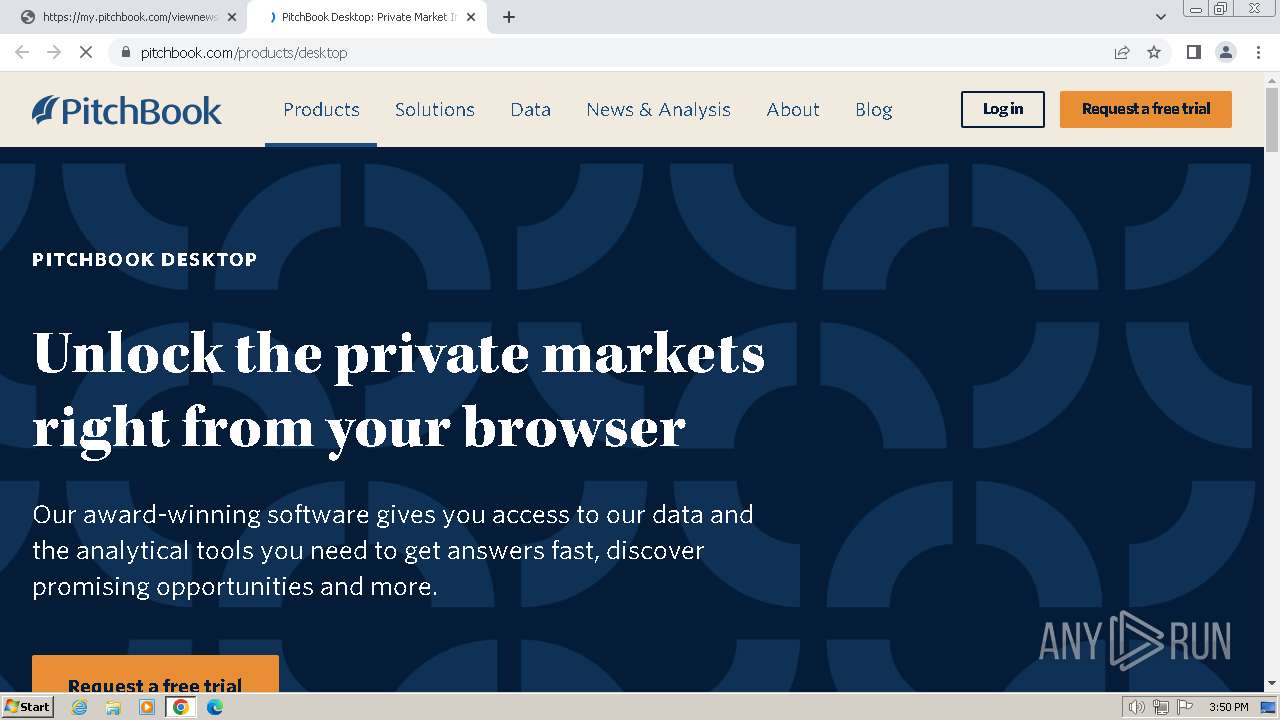Click the Action Center flag icon
This screenshot has height=720, width=1280.
[x=1185, y=707]
